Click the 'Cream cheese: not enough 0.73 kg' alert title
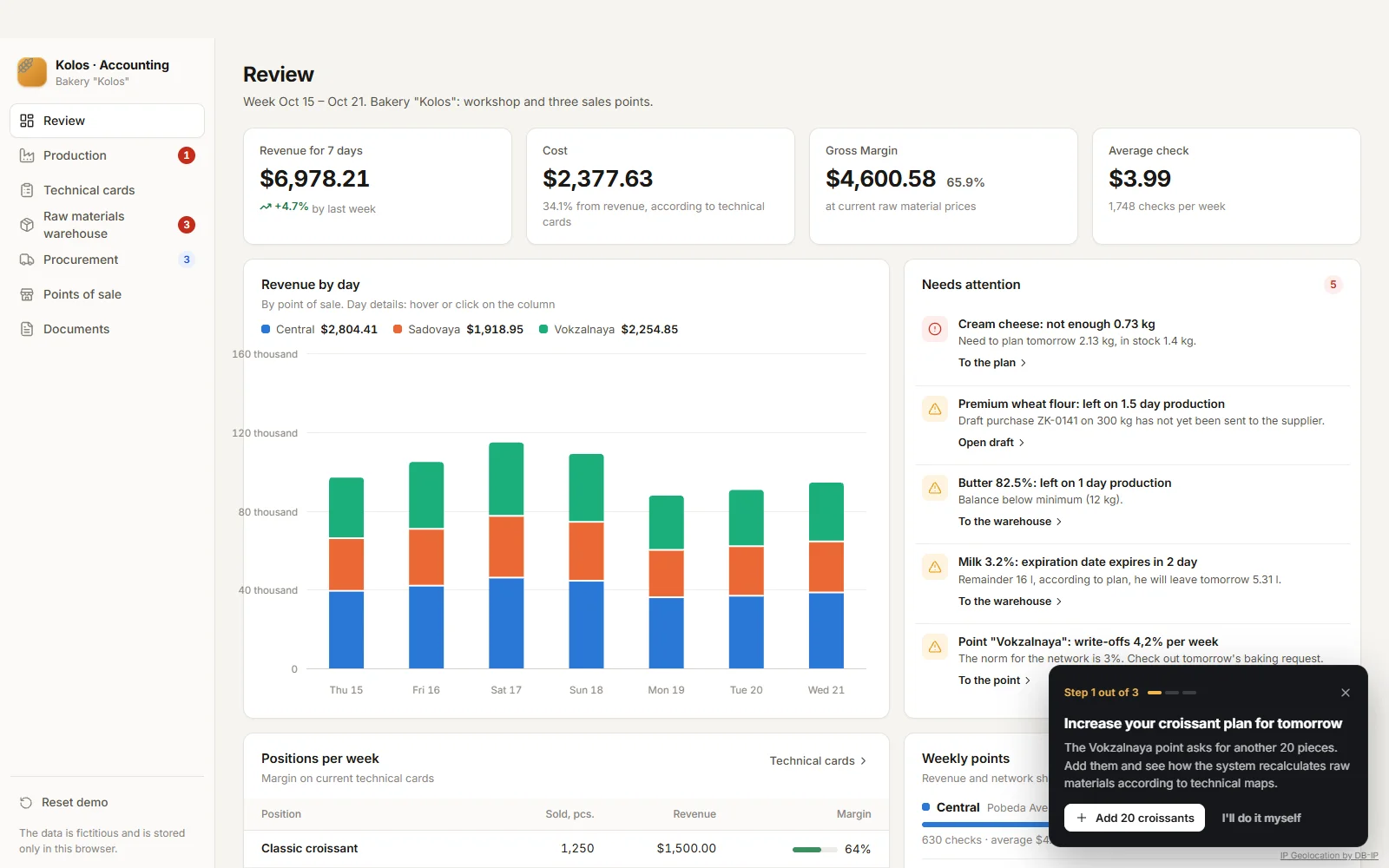The width and height of the screenshot is (1389, 868). click(1057, 324)
